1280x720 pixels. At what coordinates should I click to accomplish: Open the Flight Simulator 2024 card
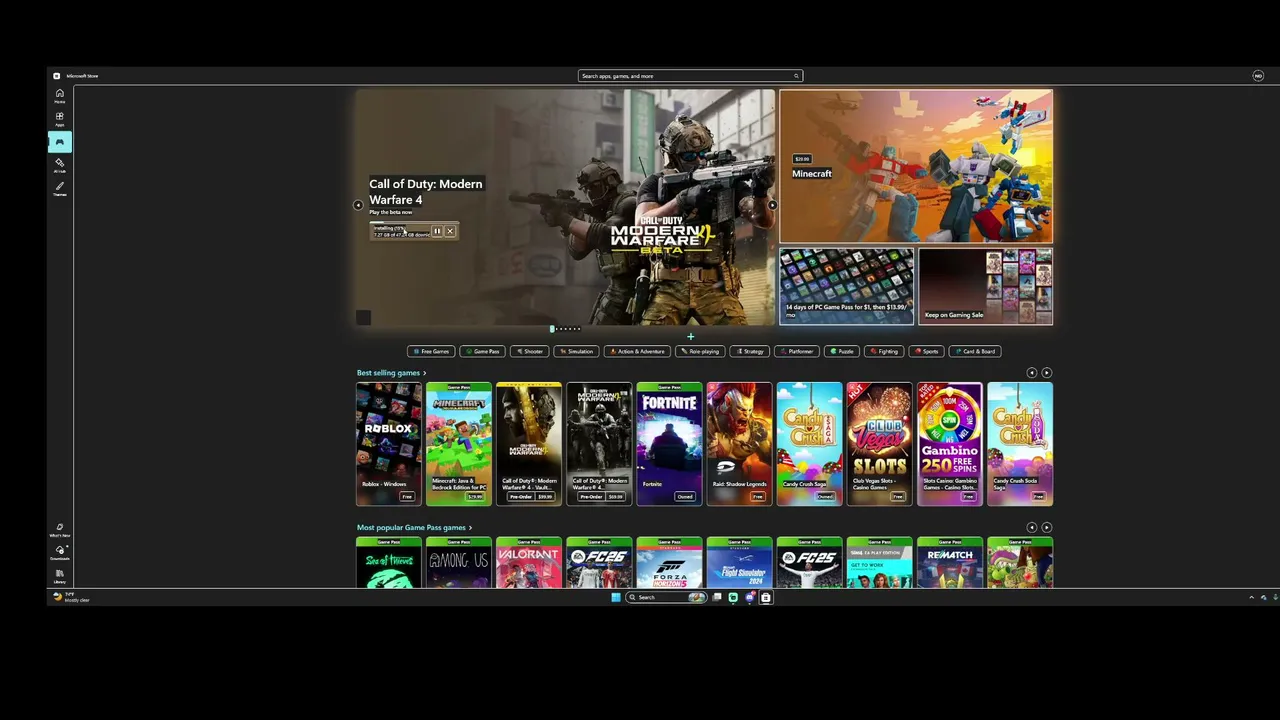point(739,563)
